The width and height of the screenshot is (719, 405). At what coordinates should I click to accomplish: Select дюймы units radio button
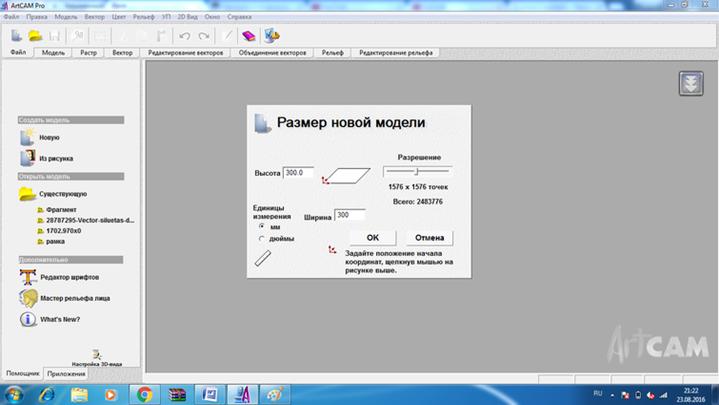point(262,239)
